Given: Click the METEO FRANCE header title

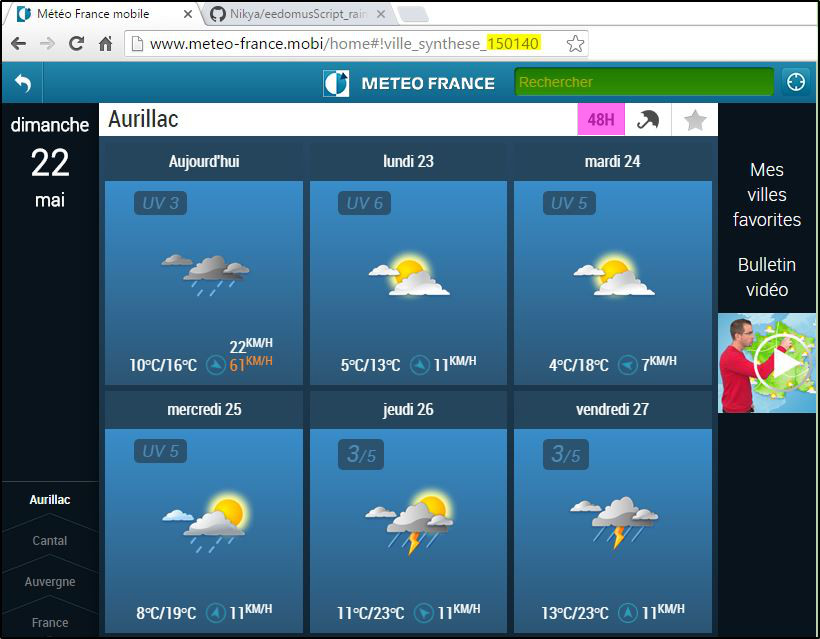Looking at the screenshot, I should (x=428, y=83).
